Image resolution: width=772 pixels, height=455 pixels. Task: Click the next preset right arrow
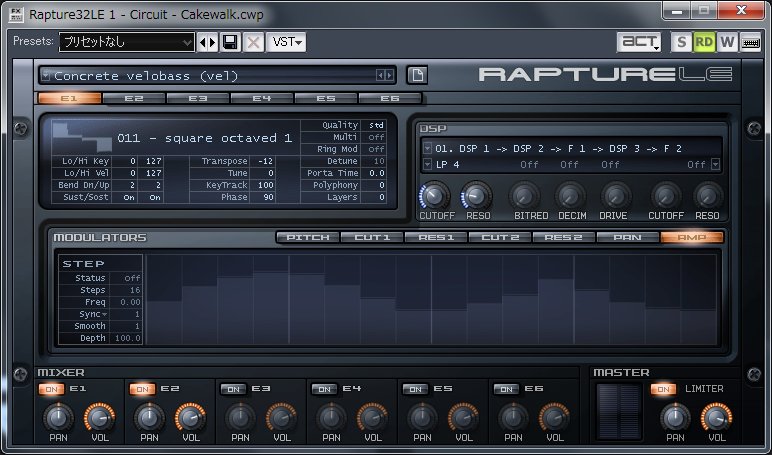click(x=212, y=42)
